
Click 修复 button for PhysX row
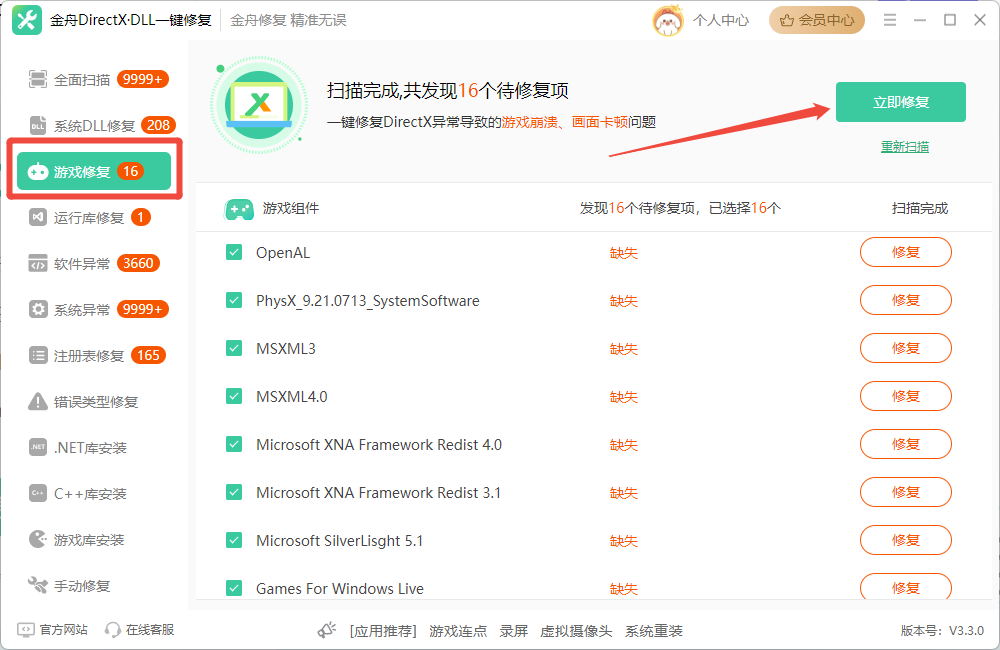click(x=905, y=300)
